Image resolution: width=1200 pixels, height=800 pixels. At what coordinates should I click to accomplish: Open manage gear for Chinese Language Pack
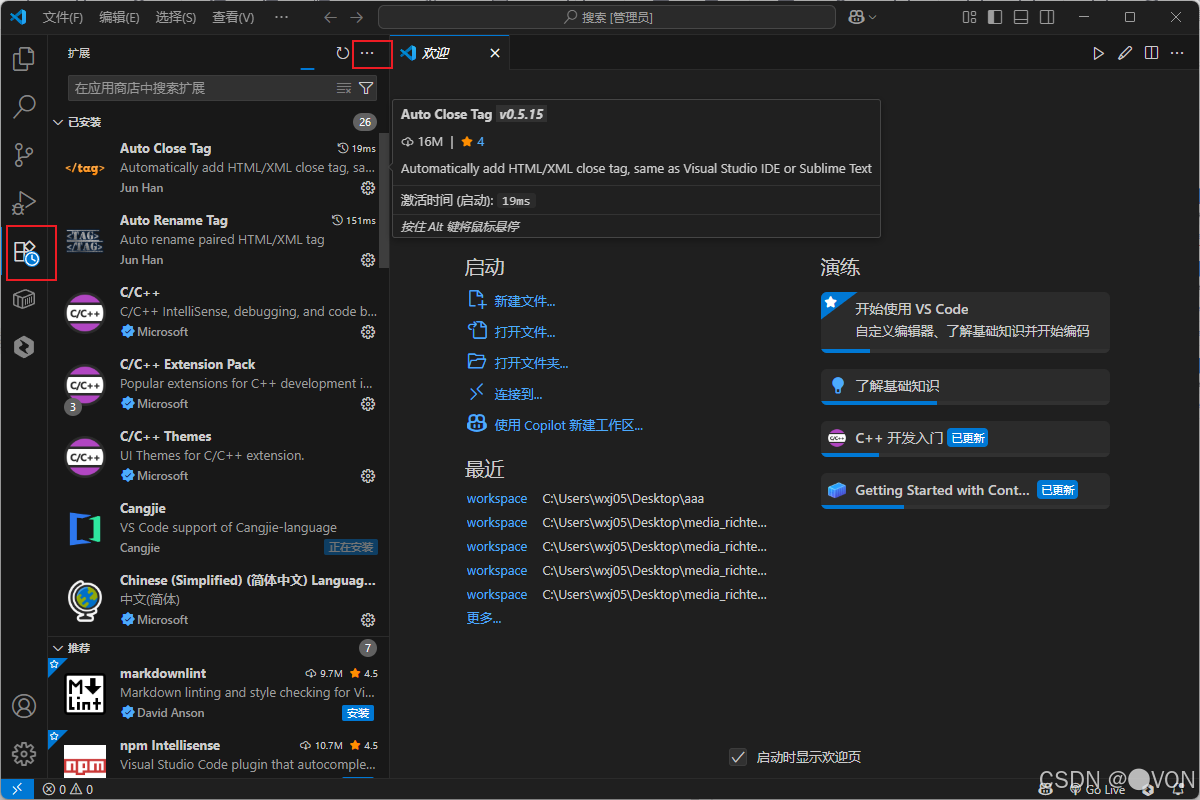[368, 620]
